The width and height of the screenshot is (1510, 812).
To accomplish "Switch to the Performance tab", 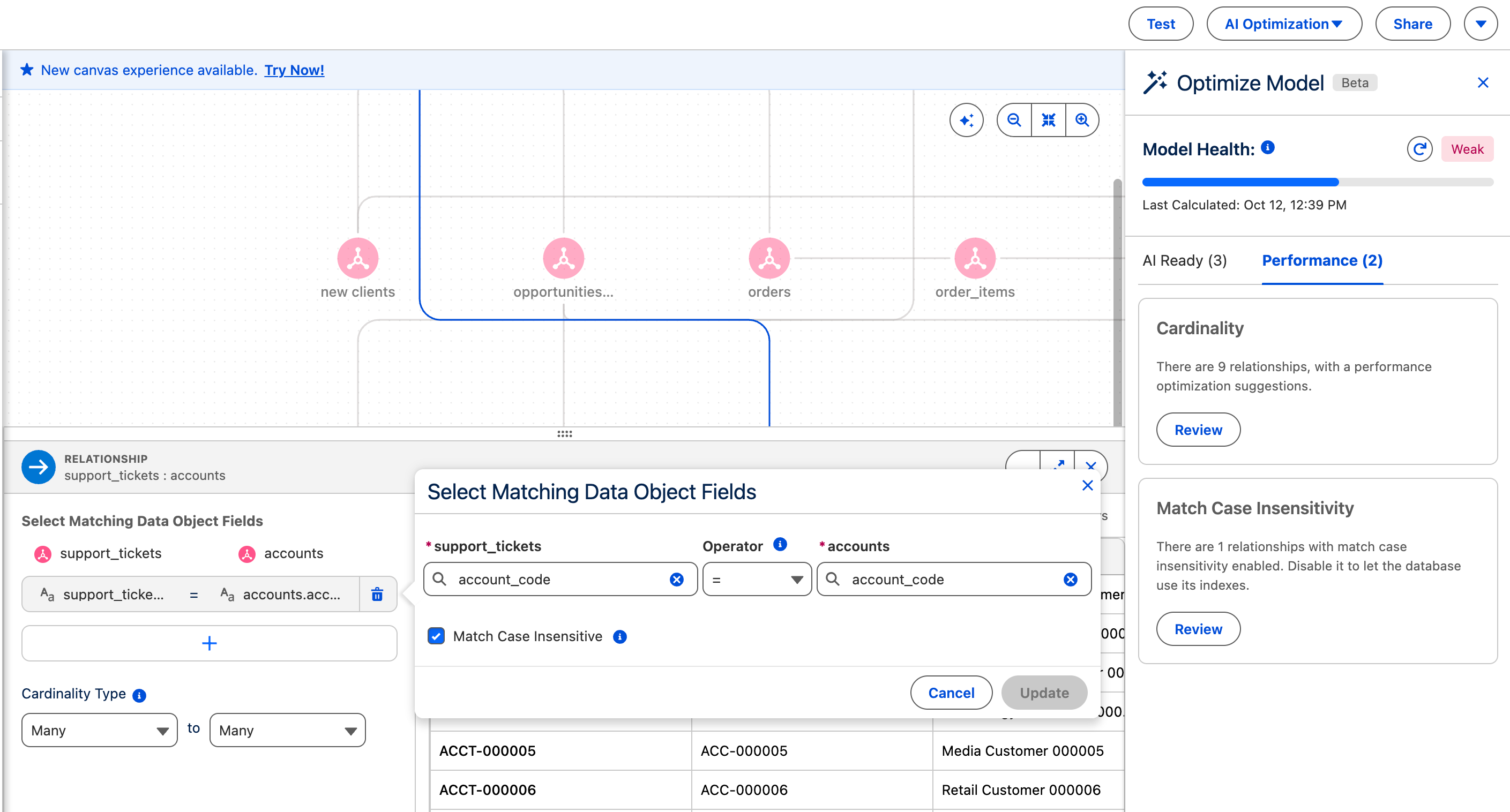I will 1322,260.
